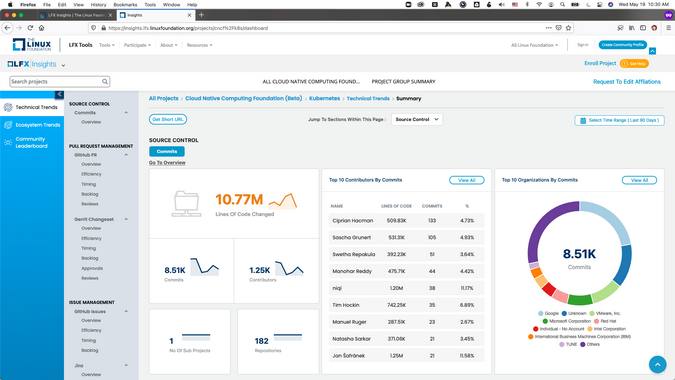Click the Red Hat legend color swatch

pos(597,321)
